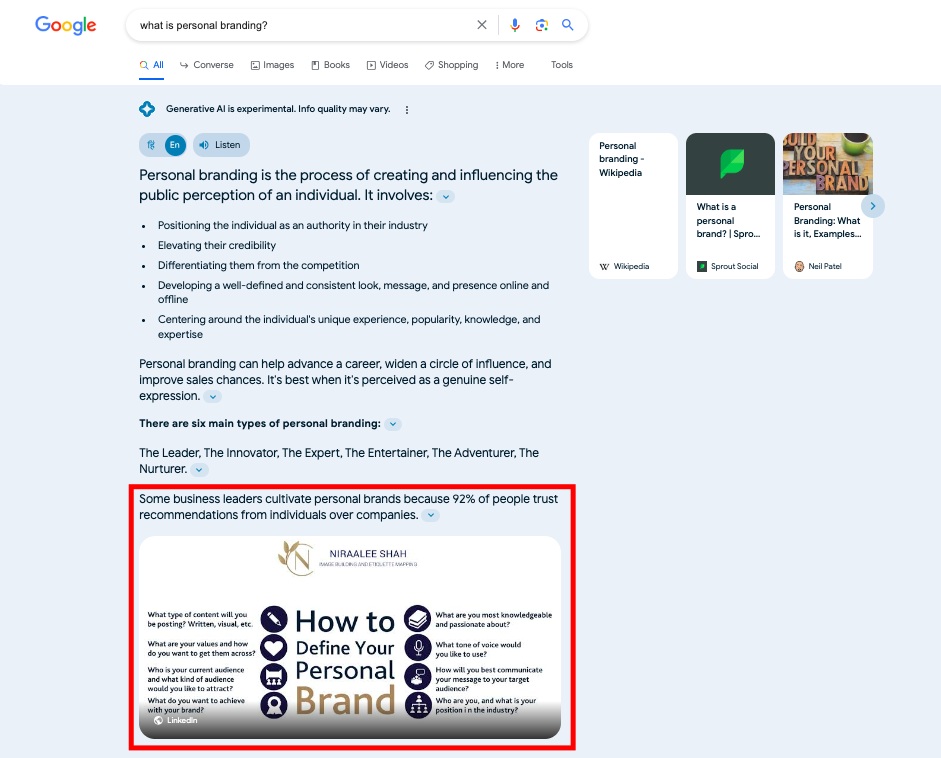Open the More search filters menu

click(x=509, y=65)
